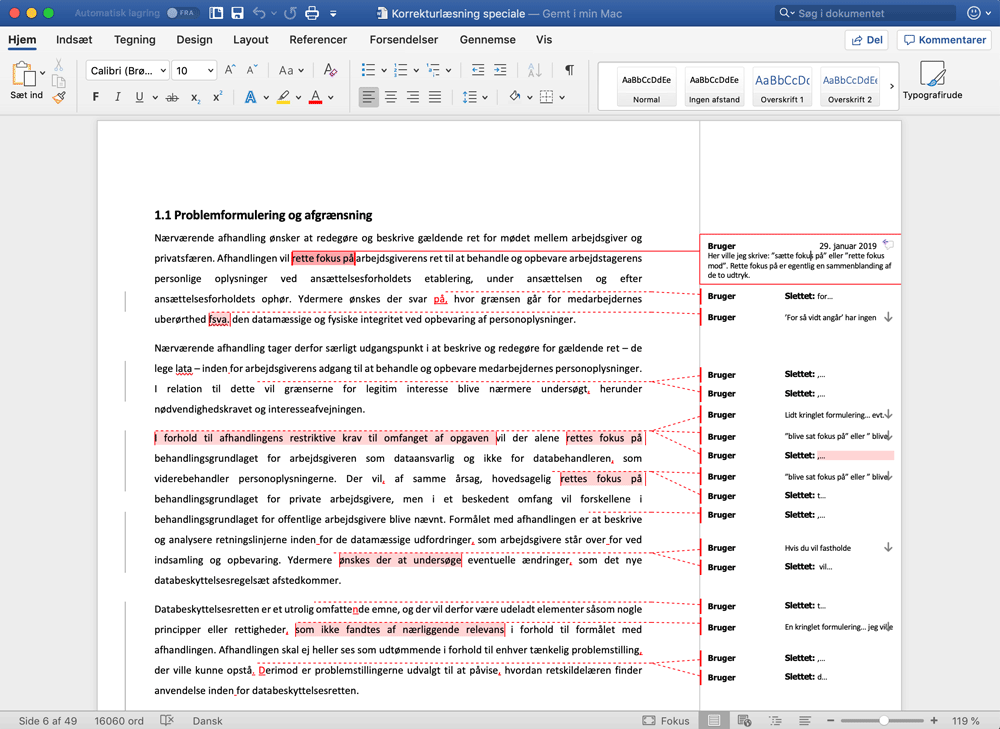Screen dimensions: 1000x729
Task: Switch to Outline view in status bar
Action: pyautogui.click(x=775, y=721)
